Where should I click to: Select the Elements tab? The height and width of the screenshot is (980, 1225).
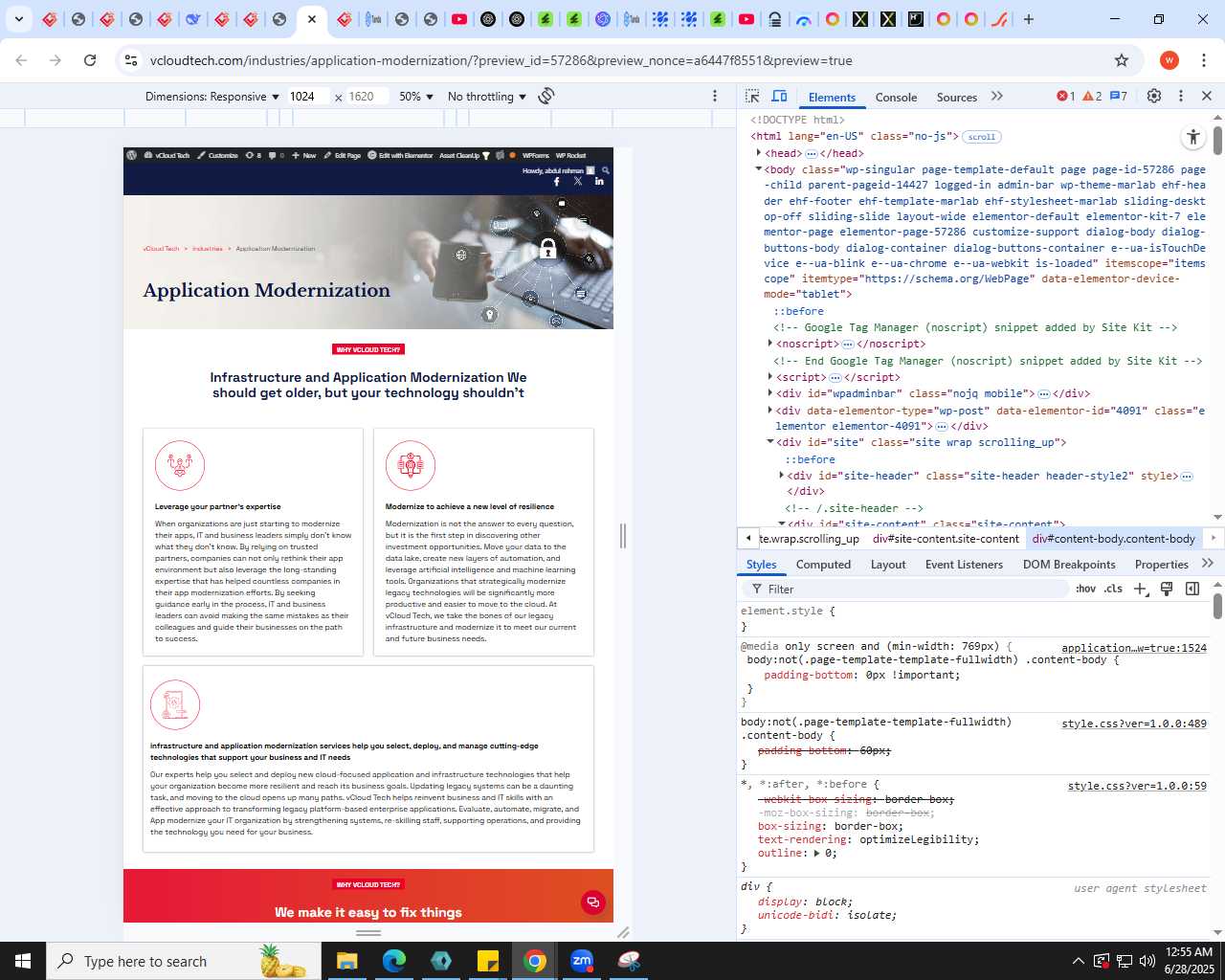(x=832, y=97)
